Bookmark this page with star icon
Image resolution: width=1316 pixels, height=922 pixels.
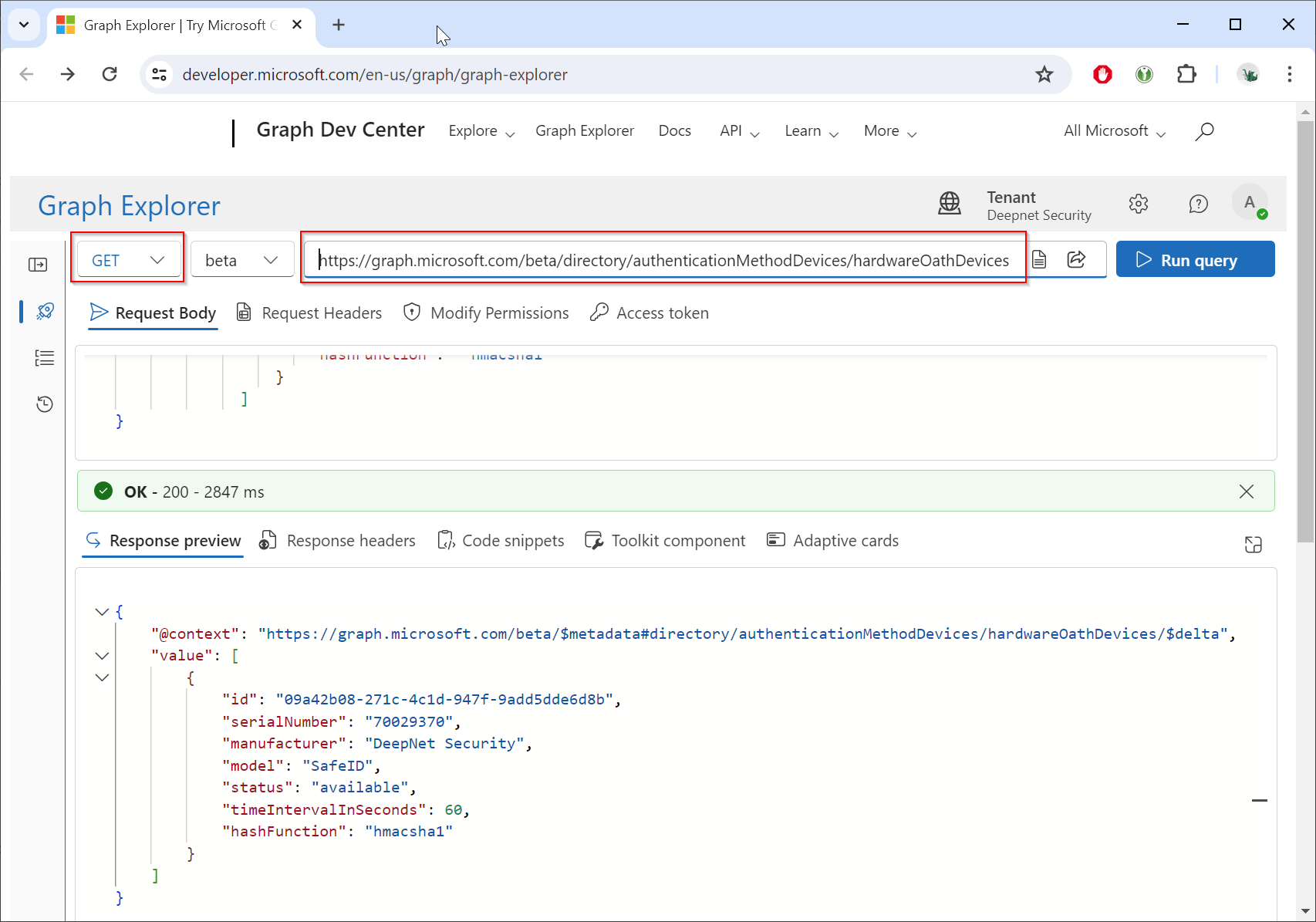pos(1044,74)
